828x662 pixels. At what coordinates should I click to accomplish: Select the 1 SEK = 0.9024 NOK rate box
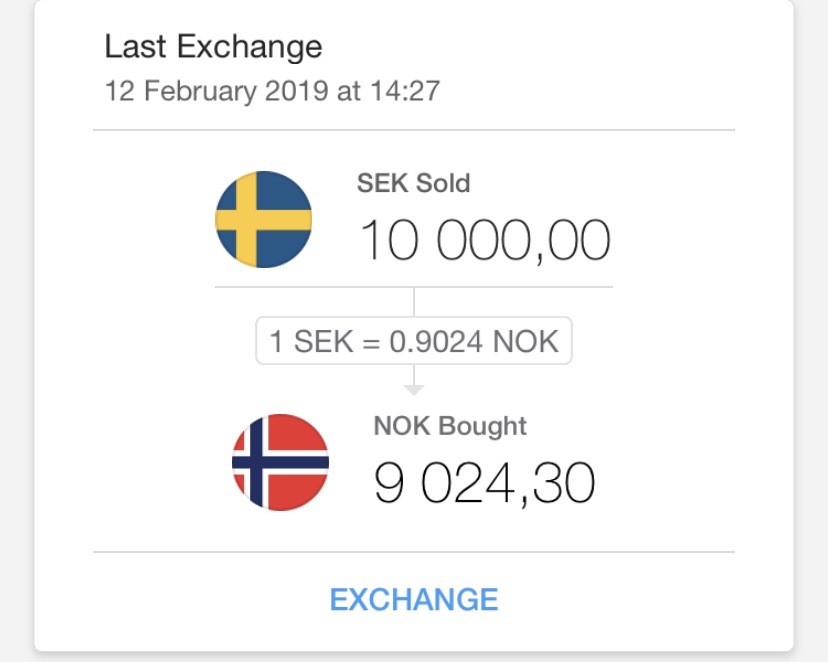coord(414,341)
